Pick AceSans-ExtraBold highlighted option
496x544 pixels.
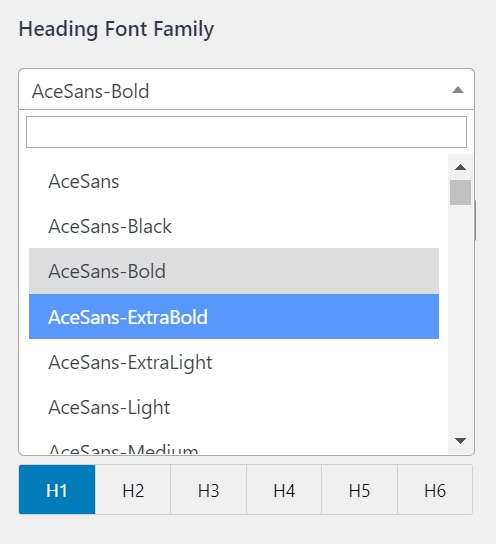click(x=234, y=316)
